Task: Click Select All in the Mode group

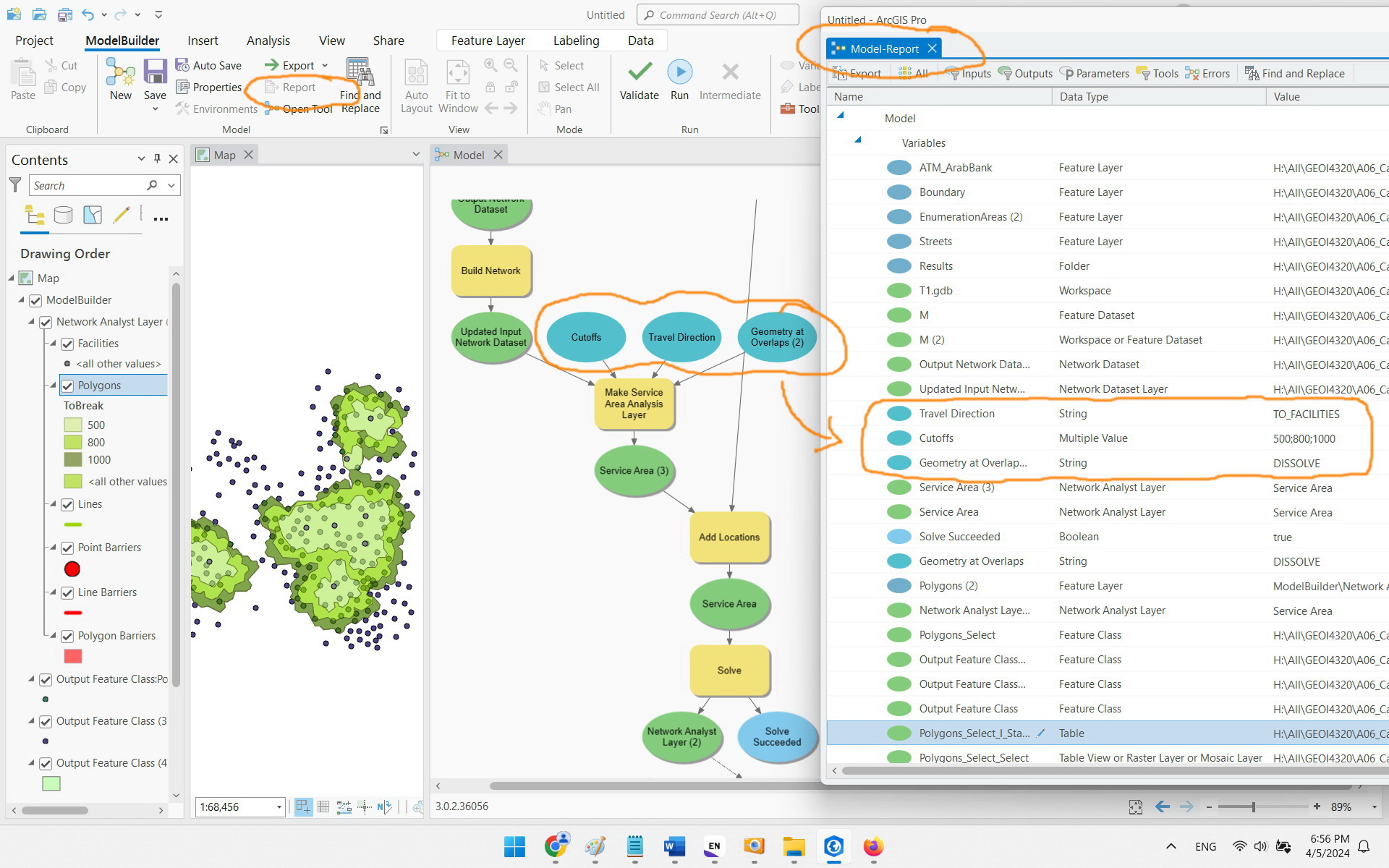Action: (x=569, y=87)
